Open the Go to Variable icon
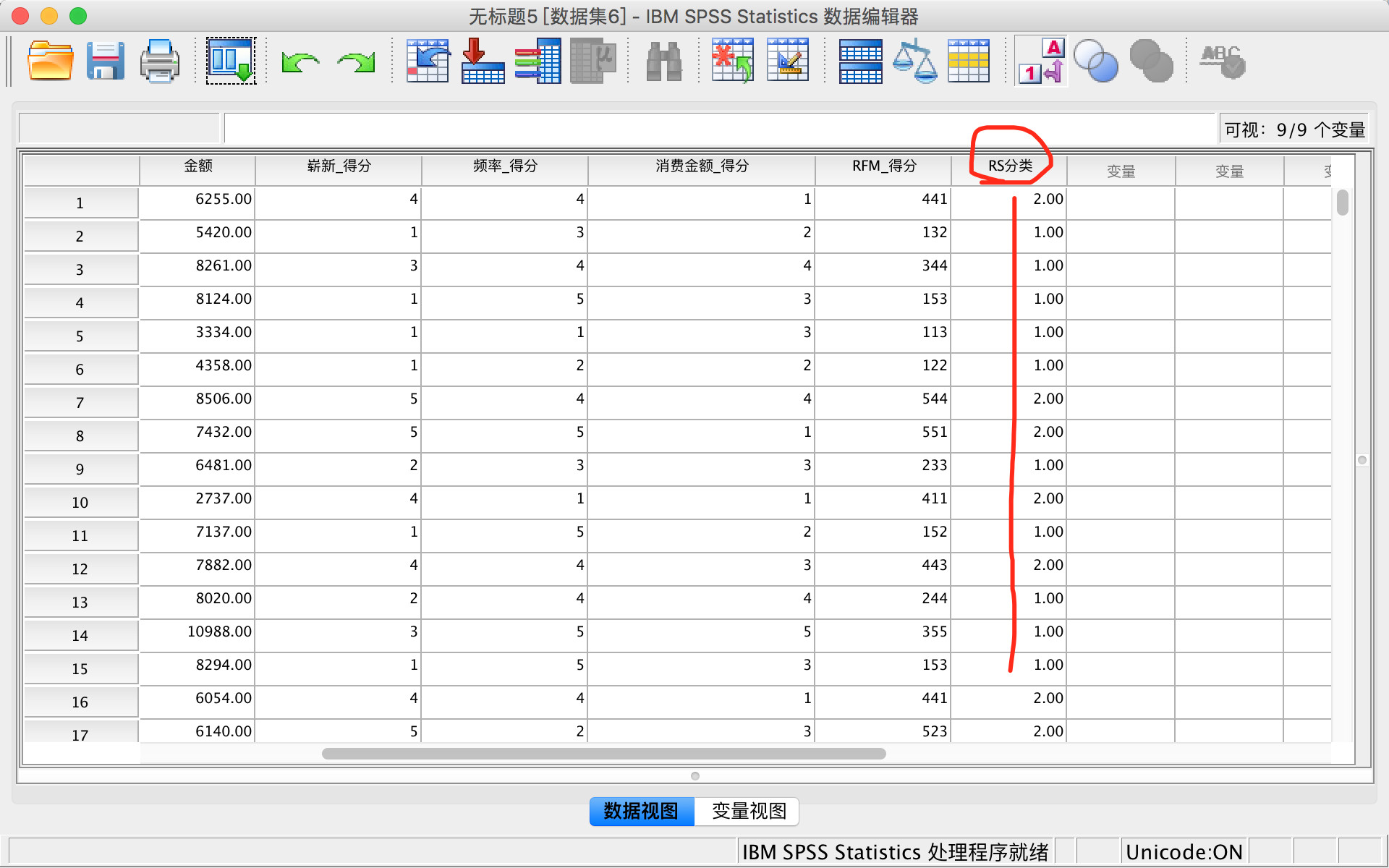Screen dimensions: 1389x868 click(x=483, y=61)
